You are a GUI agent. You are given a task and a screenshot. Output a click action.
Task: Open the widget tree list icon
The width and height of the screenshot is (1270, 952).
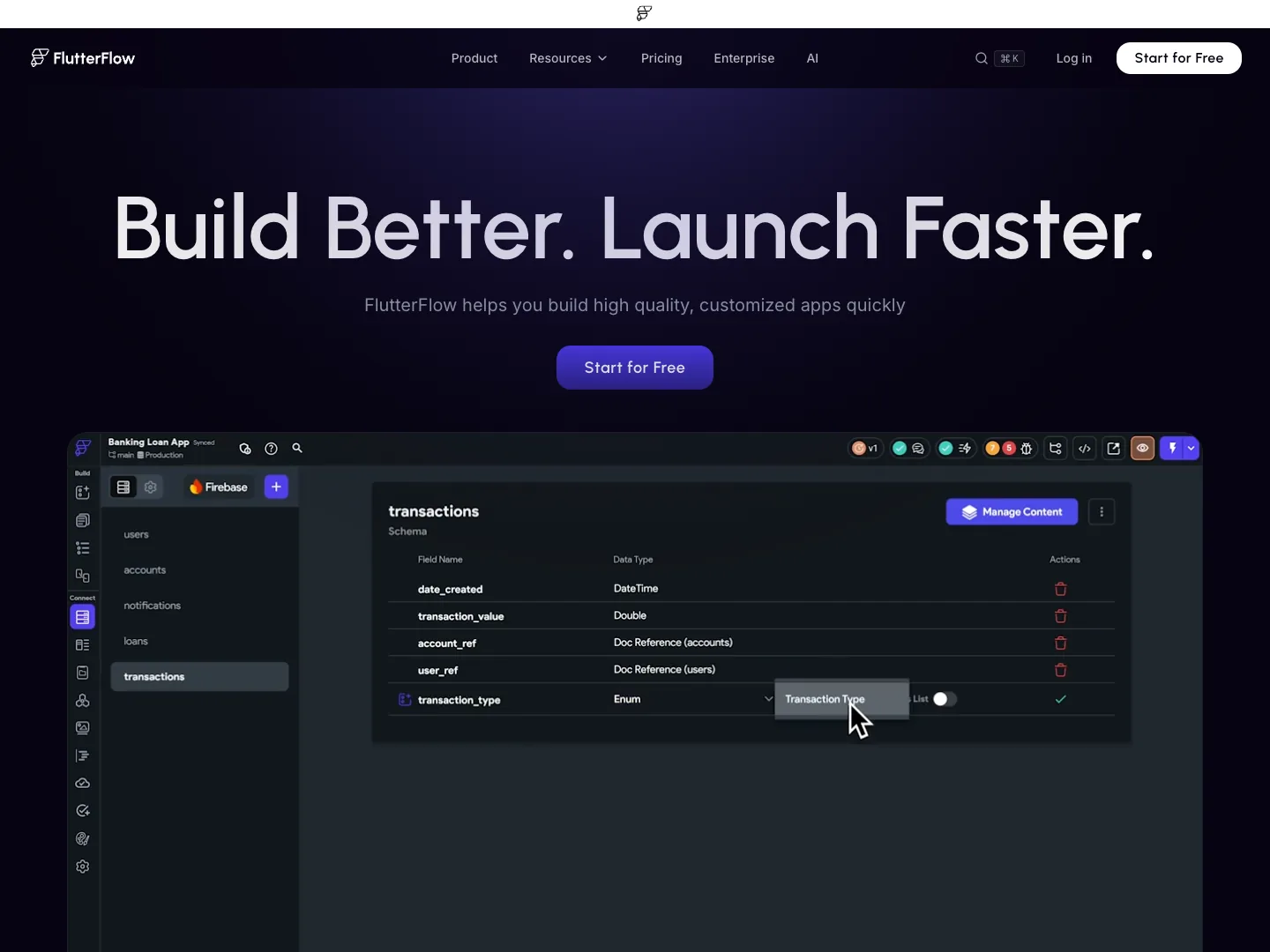83,548
